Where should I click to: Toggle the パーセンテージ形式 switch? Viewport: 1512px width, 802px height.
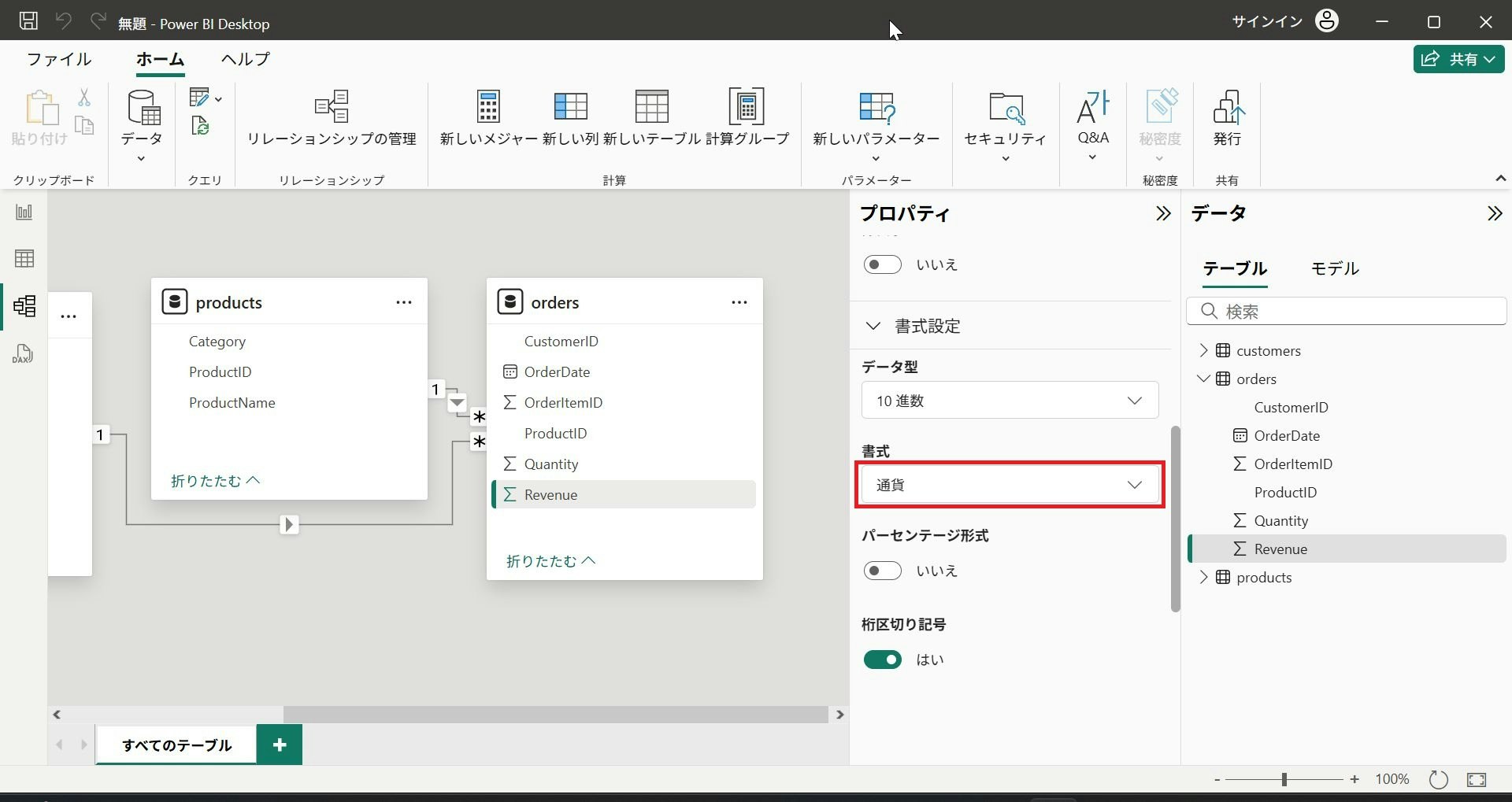coord(882,571)
